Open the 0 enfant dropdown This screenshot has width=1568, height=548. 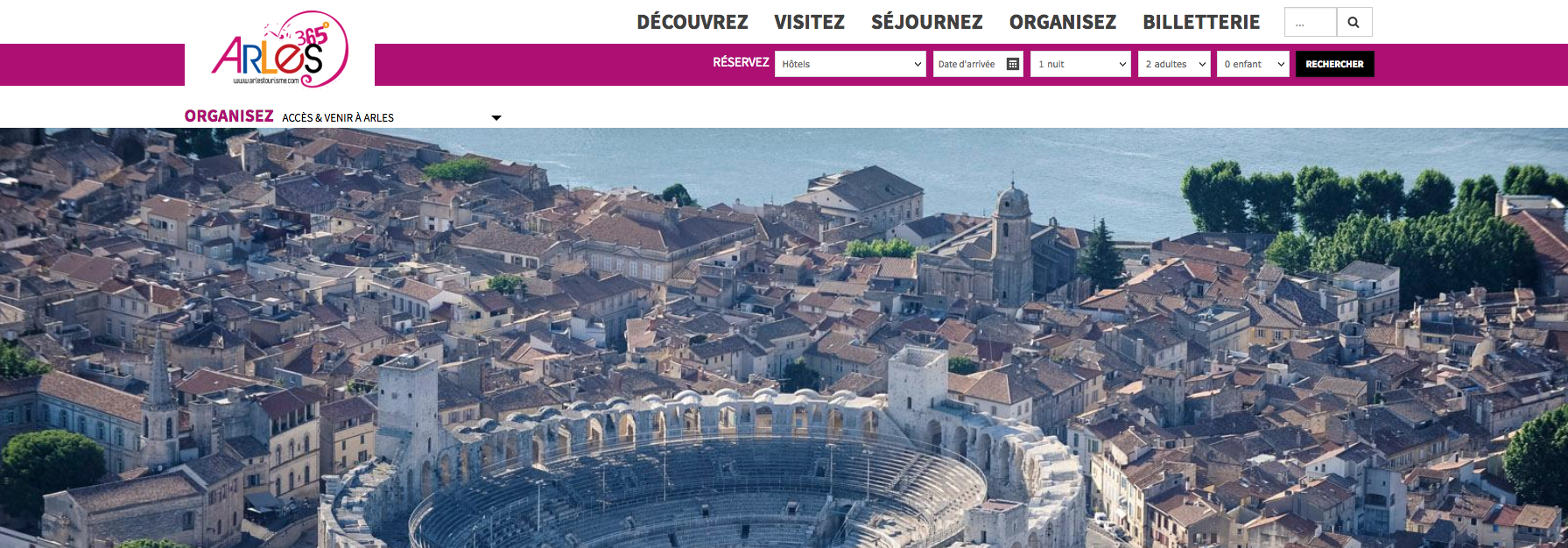tap(1253, 64)
